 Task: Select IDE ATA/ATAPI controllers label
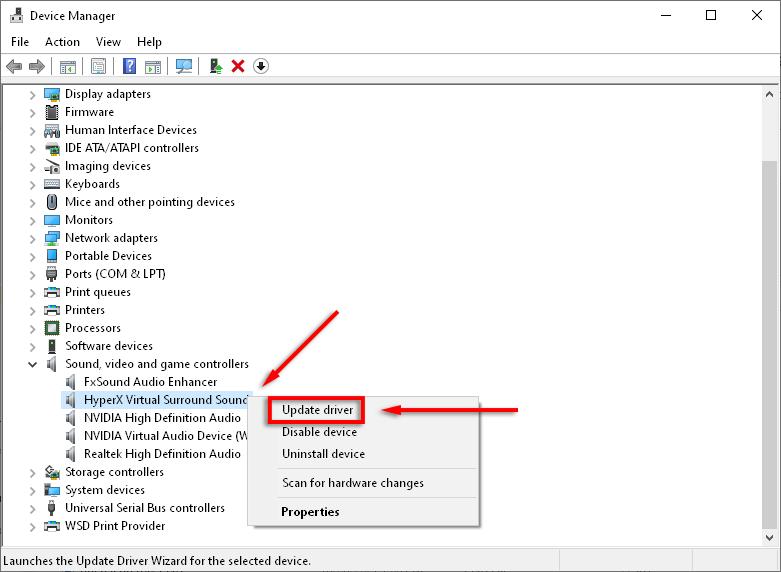pos(132,148)
